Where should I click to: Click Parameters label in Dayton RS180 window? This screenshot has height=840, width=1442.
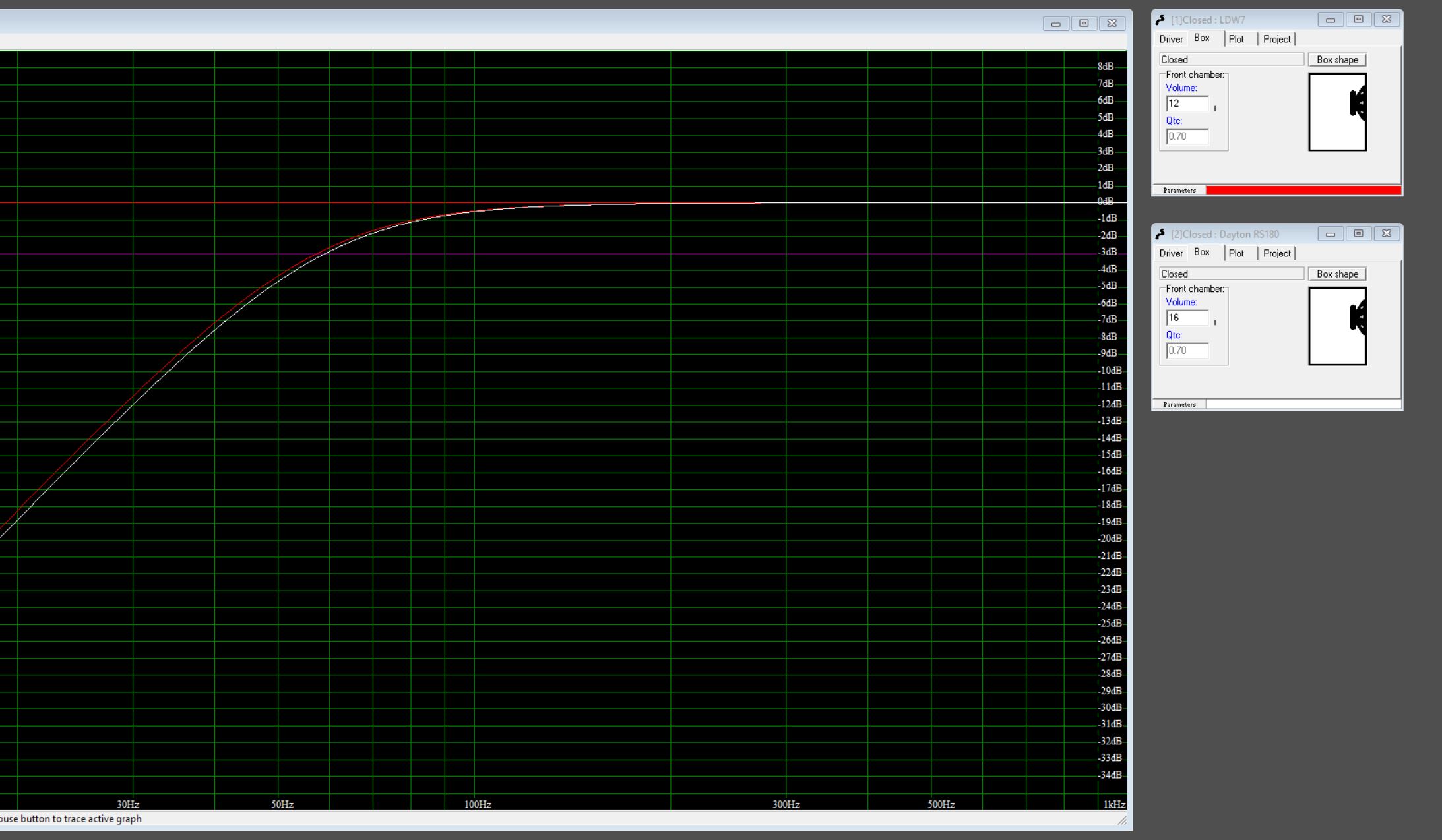coord(1179,404)
